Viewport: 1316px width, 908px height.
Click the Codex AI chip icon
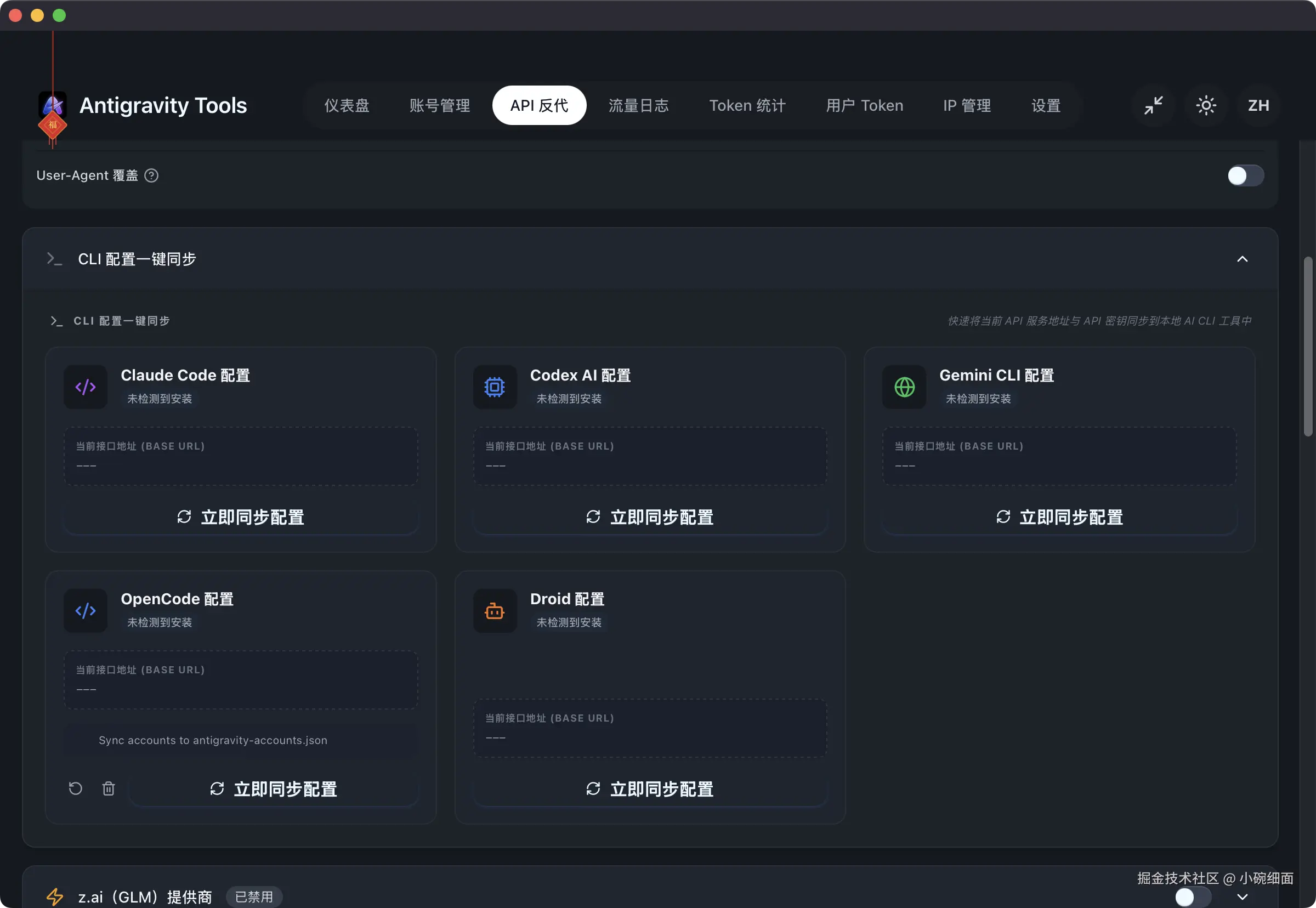495,387
